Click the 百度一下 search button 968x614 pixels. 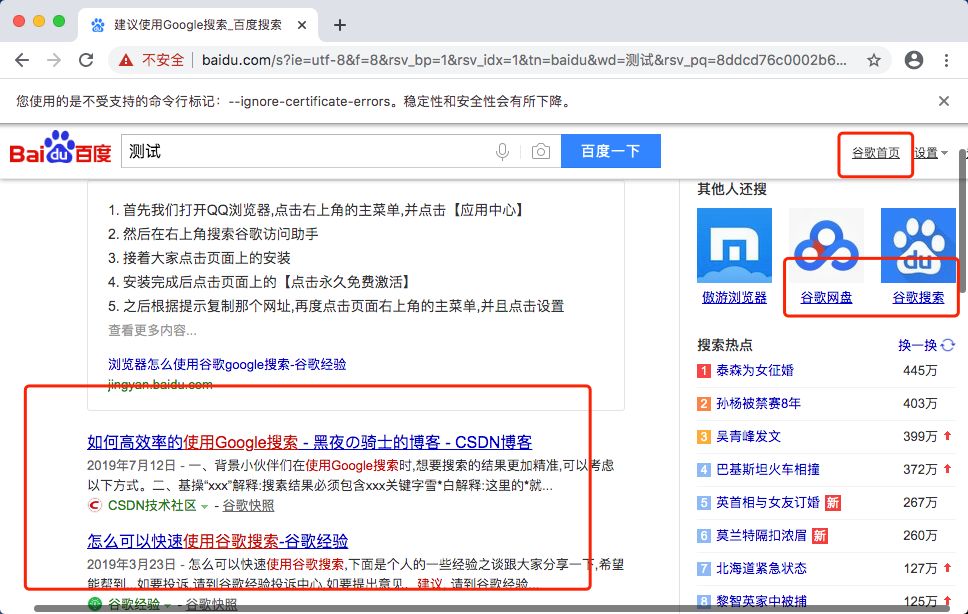(x=611, y=151)
